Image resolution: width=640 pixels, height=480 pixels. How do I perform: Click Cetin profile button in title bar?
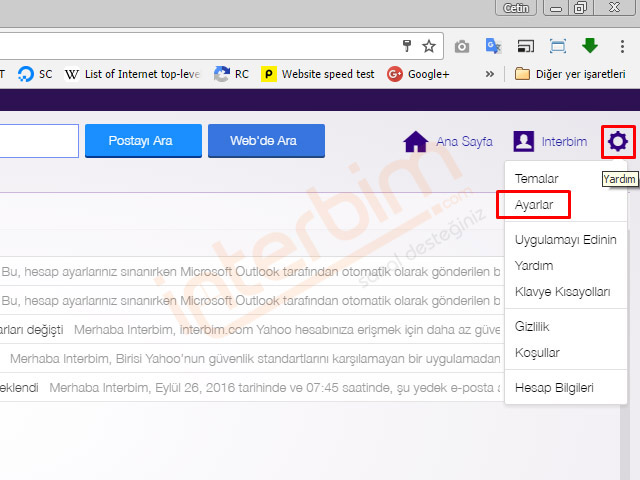coord(516,8)
